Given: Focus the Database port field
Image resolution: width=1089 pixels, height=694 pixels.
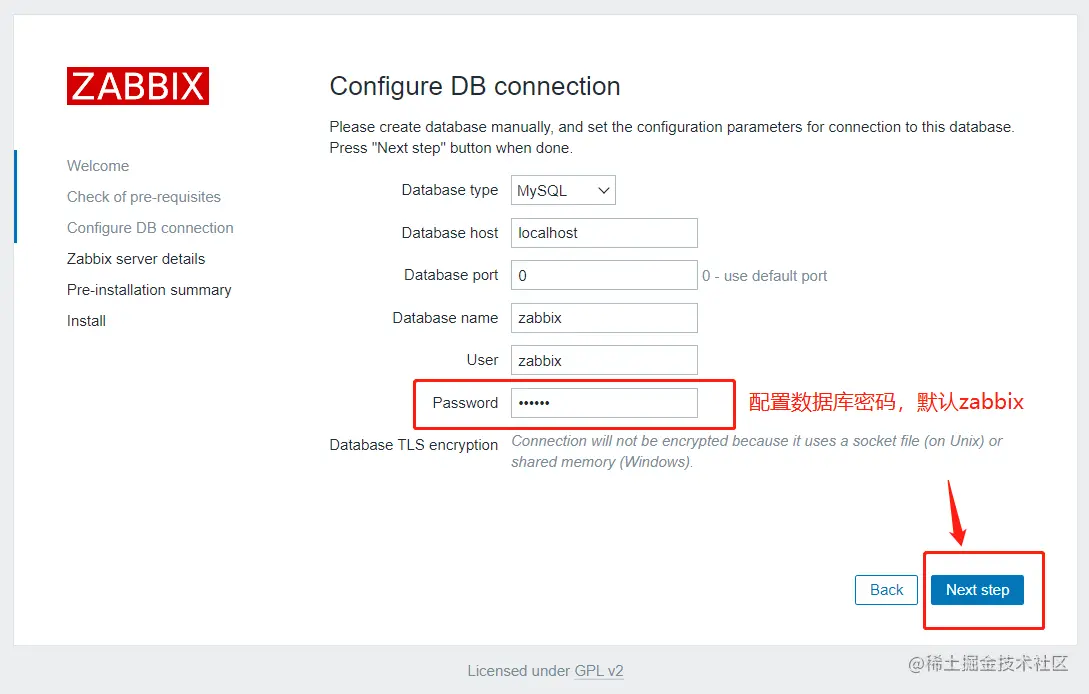Looking at the screenshot, I should 604,275.
